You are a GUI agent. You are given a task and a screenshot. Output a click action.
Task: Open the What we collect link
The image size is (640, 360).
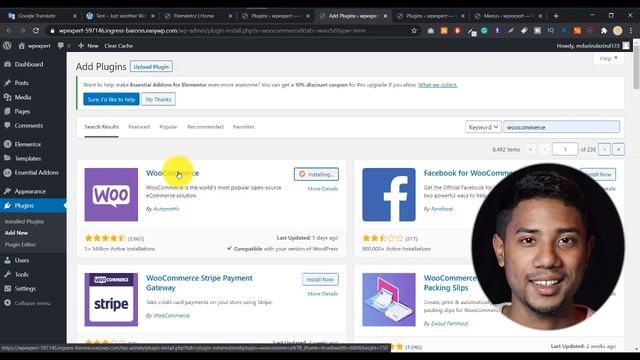(438, 85)
